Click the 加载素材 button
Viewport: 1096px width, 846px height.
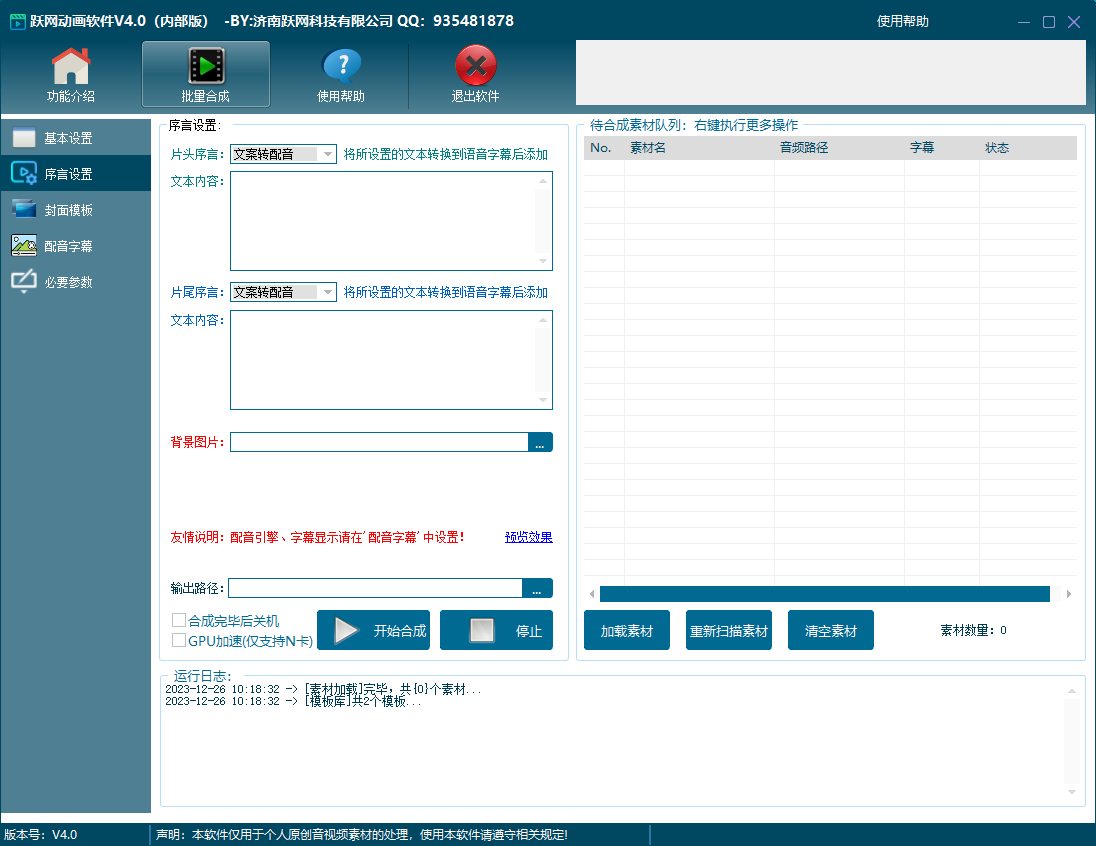tap(626, 631)
